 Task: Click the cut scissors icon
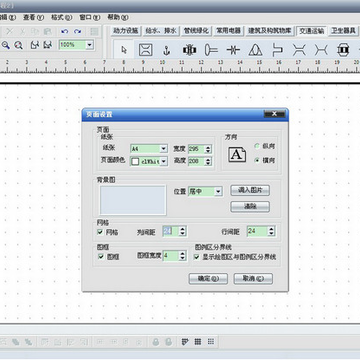[22, 31]
